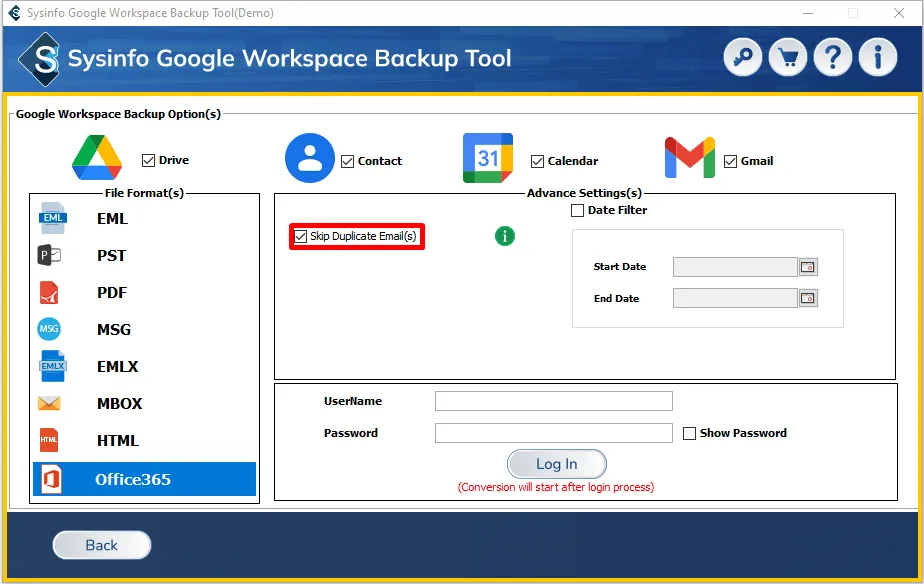
Task: Open the shopping cart purchase icon
Action: pyautogui.click(x=788, y=57)
